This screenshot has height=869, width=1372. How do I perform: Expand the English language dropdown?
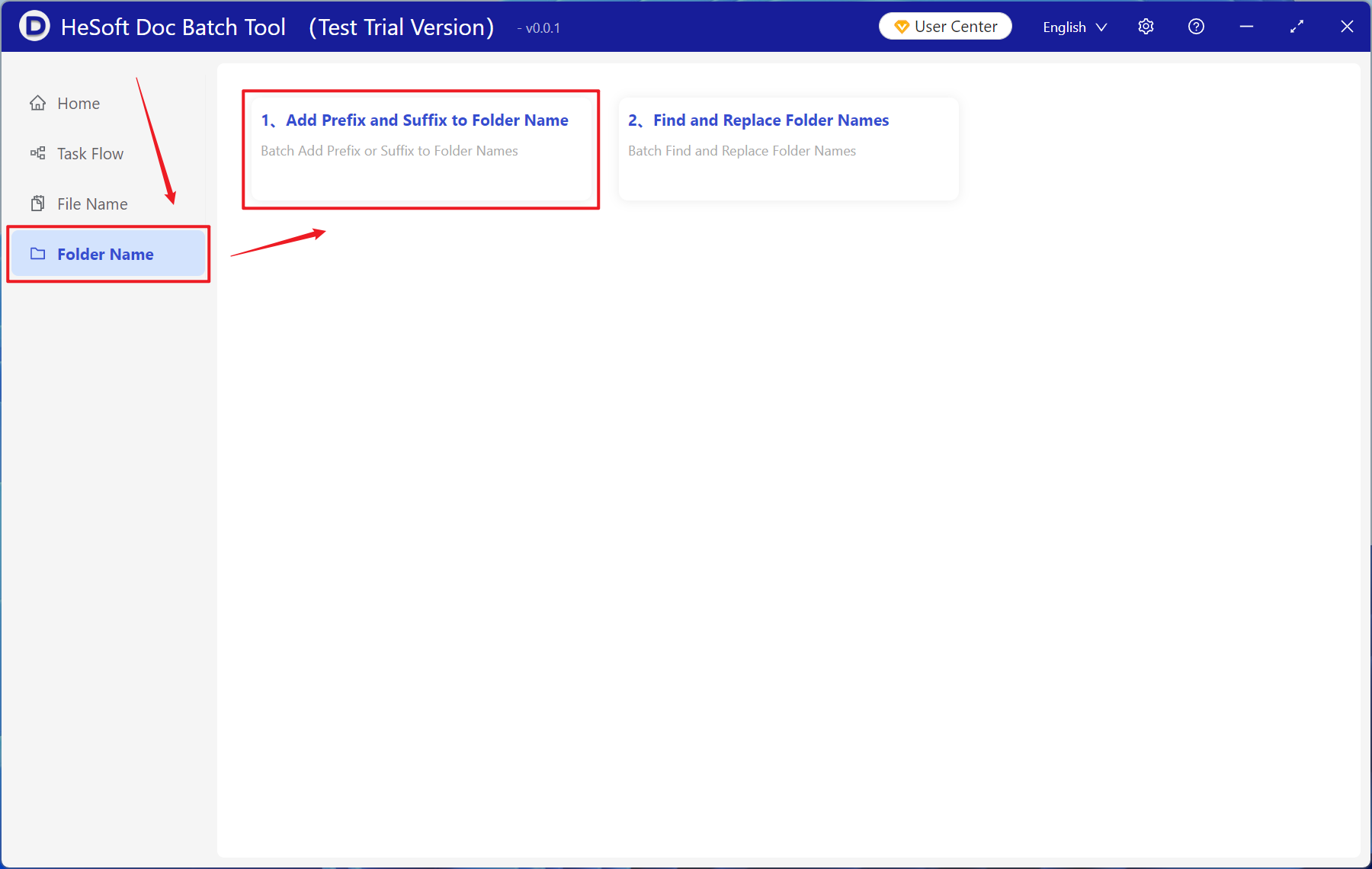(1075, 27)
